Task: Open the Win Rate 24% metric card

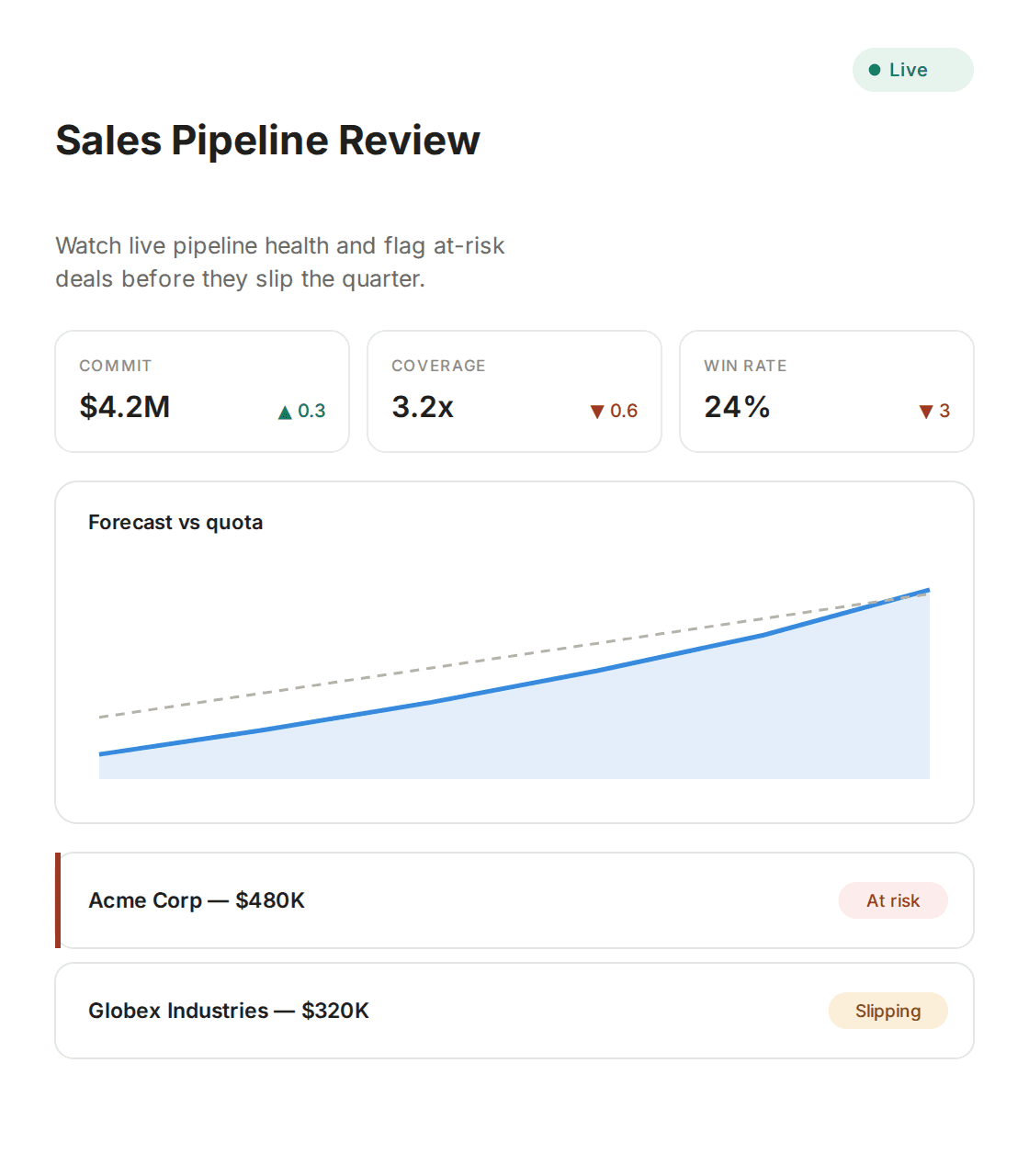Action: (x=827, y=391)
